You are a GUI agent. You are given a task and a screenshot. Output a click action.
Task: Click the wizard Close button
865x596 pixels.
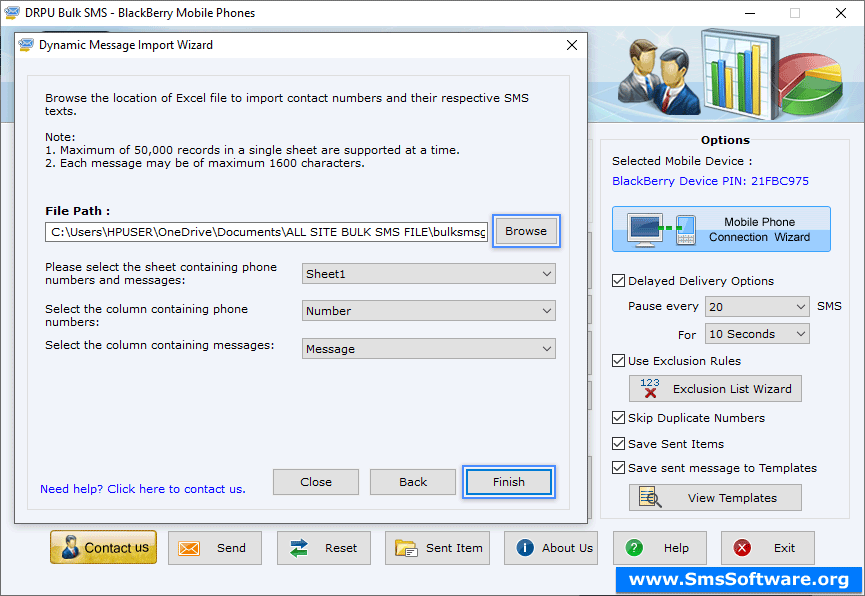(x=316, y=482)
